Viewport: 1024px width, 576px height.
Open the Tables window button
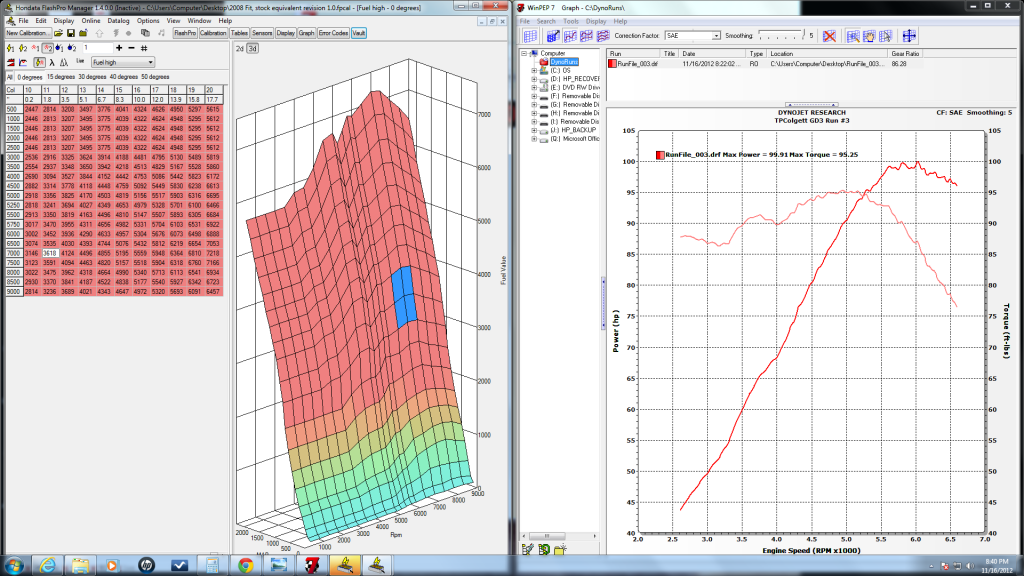(x=239, y=33)
